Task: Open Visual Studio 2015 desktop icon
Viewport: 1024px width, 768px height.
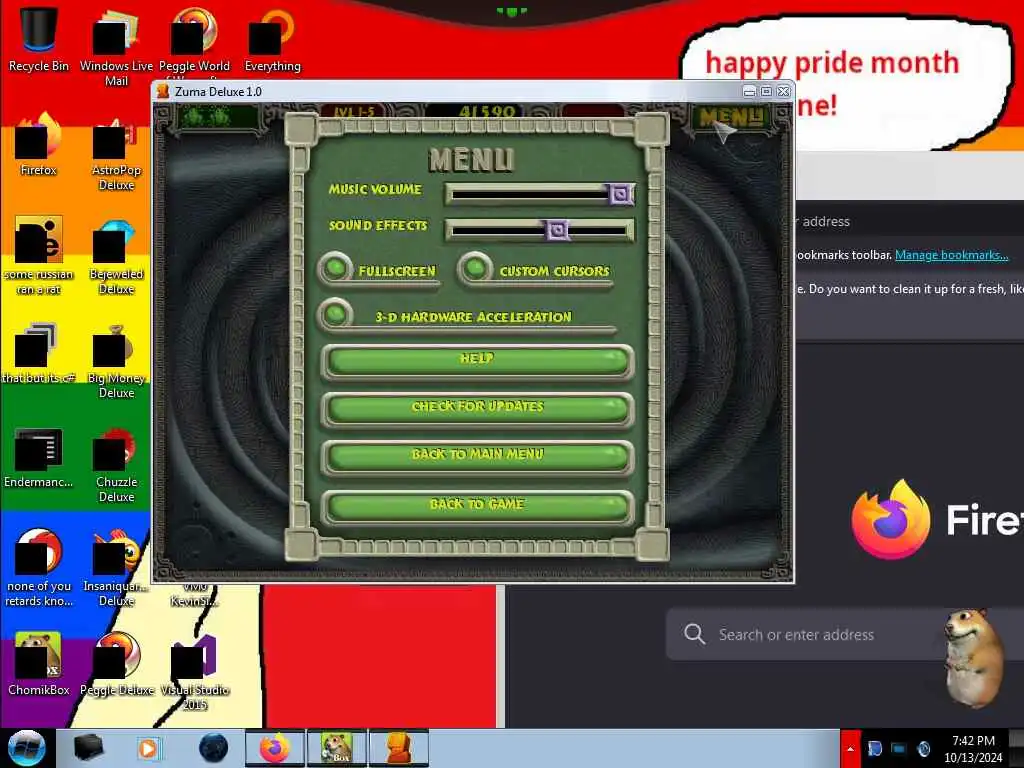Action: point(195,671)
